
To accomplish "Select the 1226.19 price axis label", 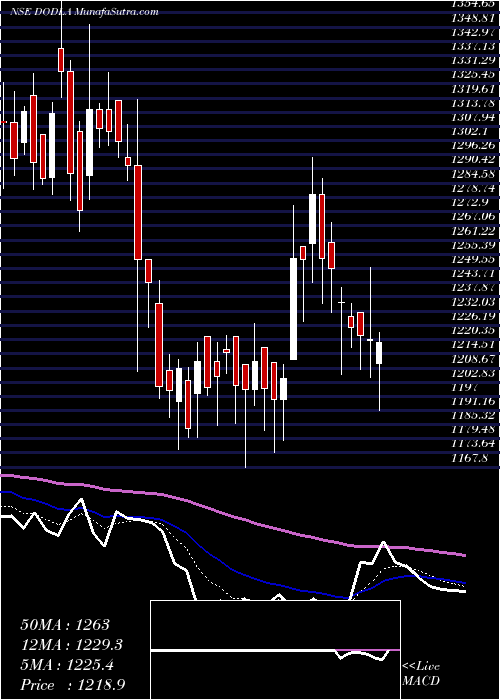I will click(474, 317).
